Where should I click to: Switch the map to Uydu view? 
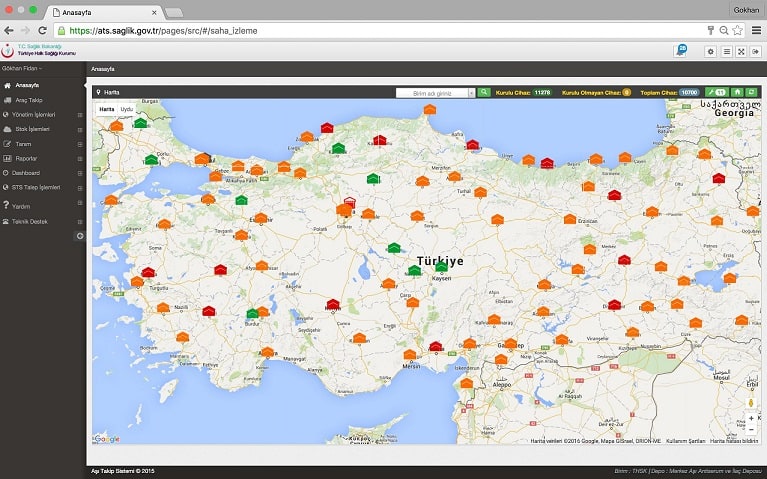click(x=126, y=108)
